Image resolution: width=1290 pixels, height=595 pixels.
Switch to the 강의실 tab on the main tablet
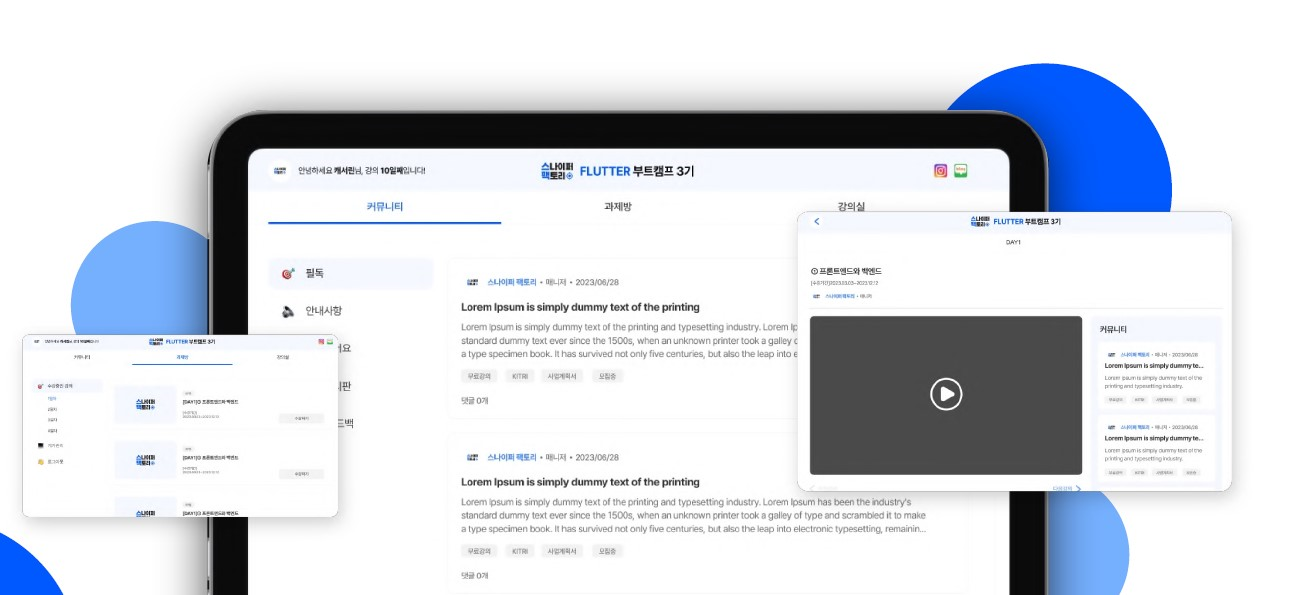850,207
